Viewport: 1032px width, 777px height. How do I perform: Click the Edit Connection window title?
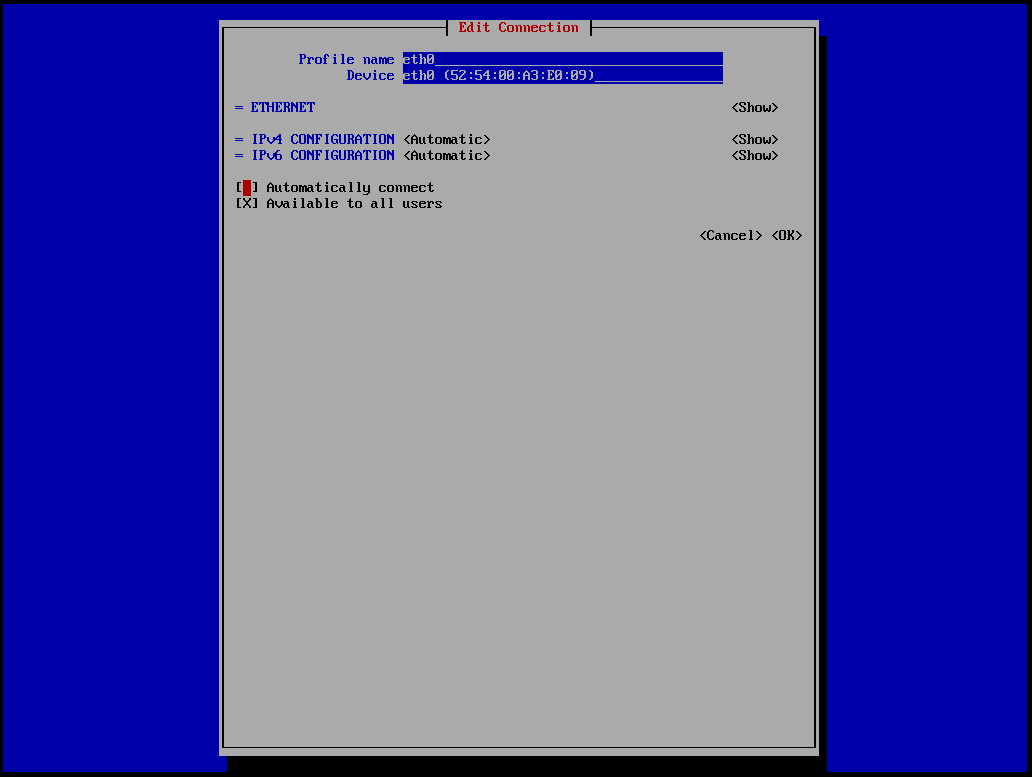[518, 27]
